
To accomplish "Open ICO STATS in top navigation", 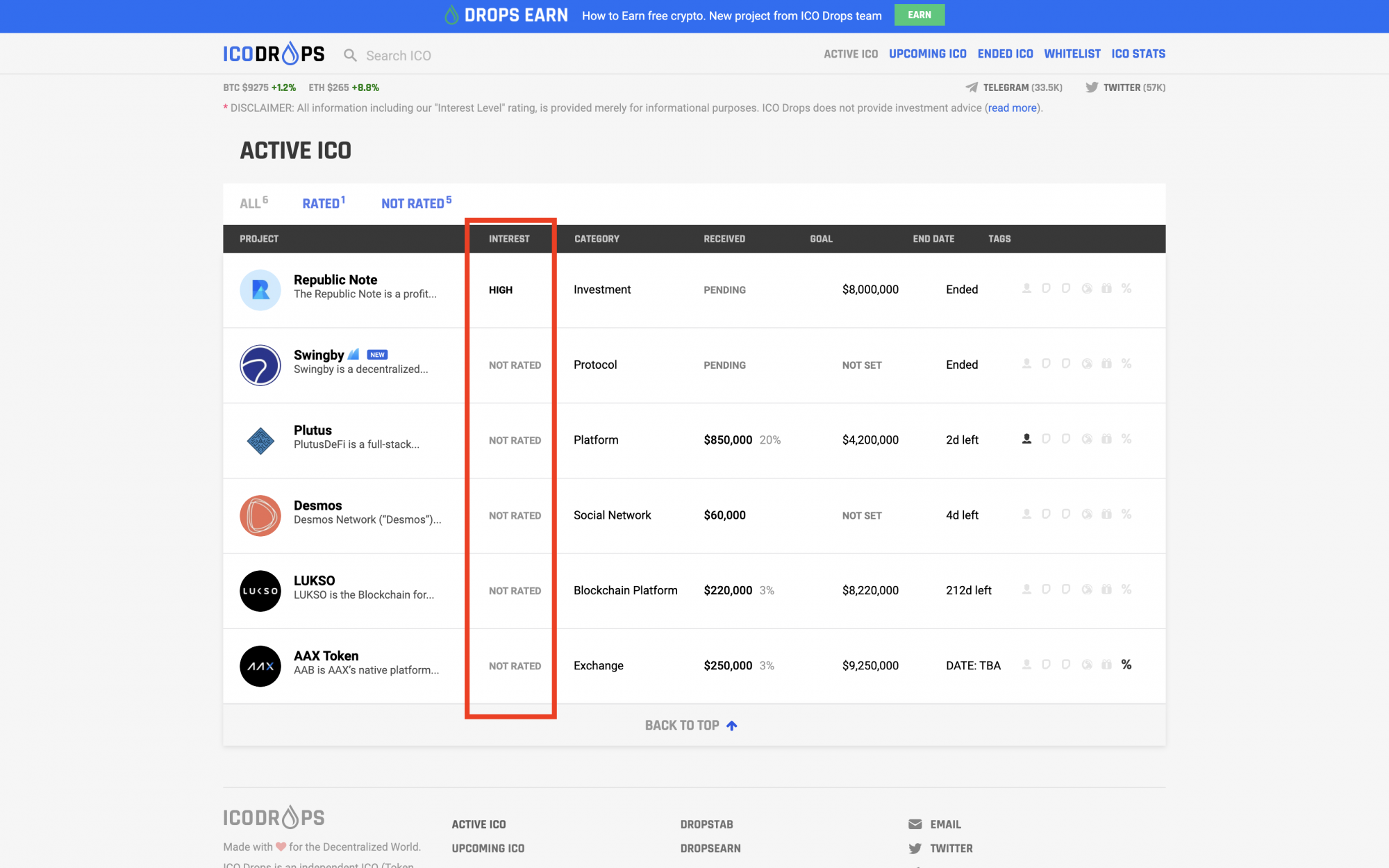I will pos(1138,53).
